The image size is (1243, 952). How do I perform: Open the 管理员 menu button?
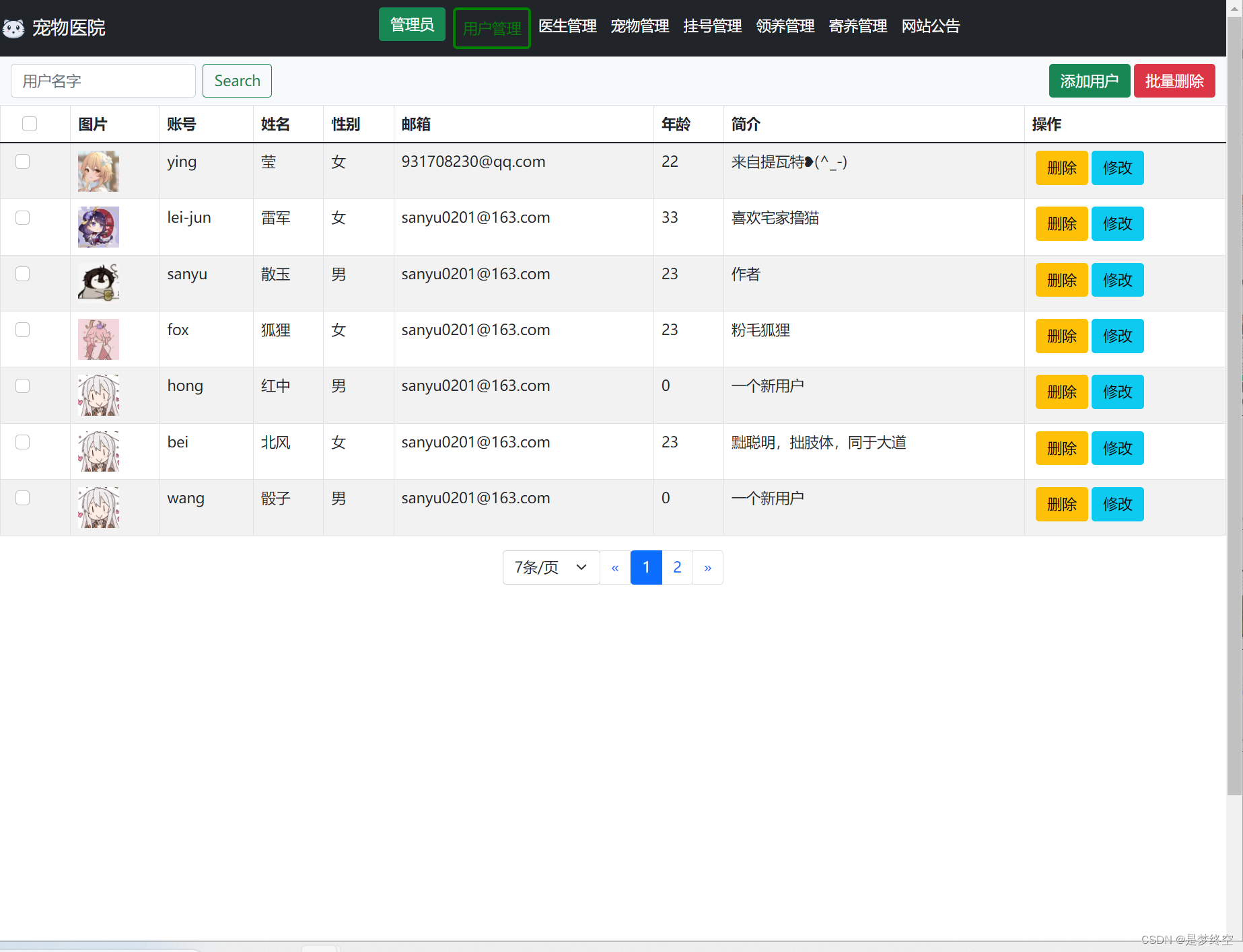tap(412, 25)
